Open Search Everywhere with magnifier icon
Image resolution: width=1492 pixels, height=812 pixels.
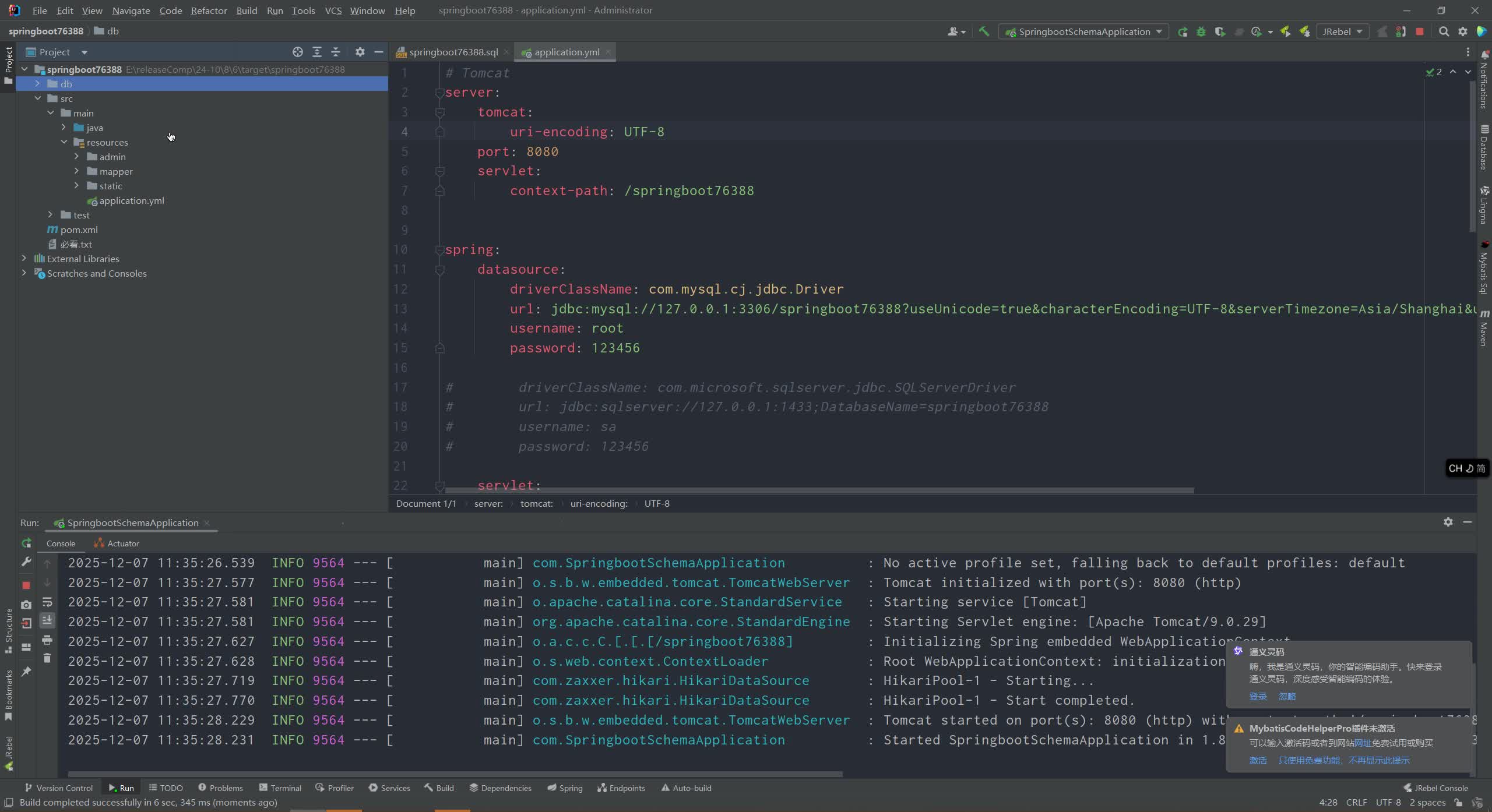click(x=1444, y=31)
